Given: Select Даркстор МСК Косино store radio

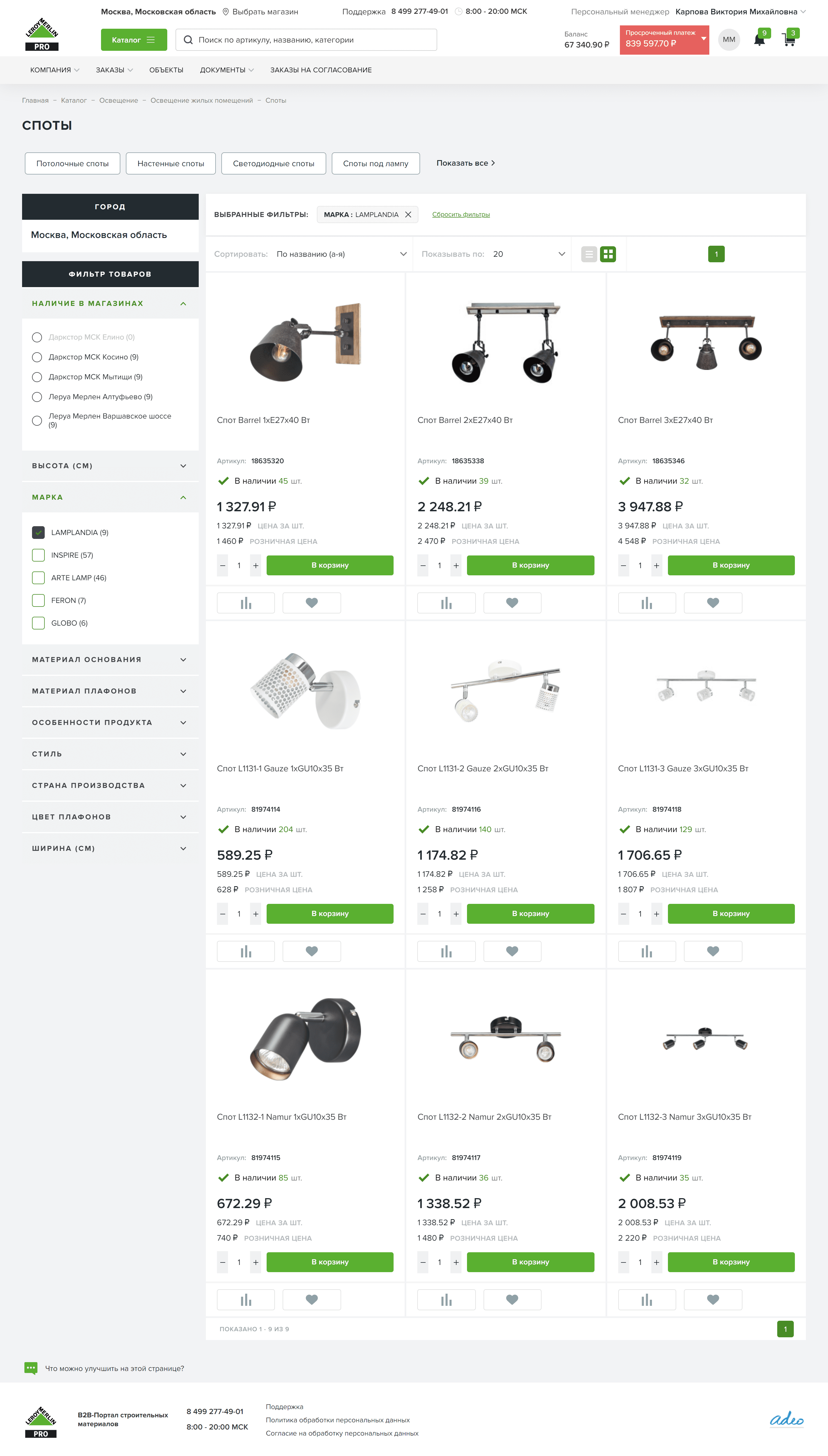Looking at the screenshot, I should [37, 357].
